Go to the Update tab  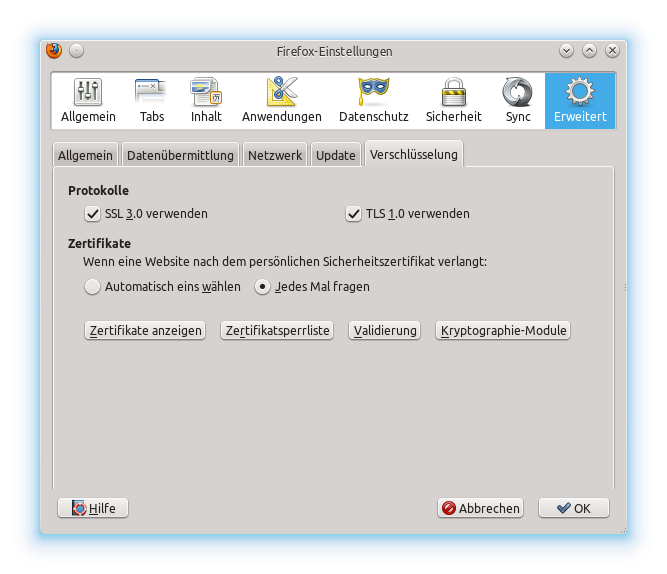coord(335,155)
